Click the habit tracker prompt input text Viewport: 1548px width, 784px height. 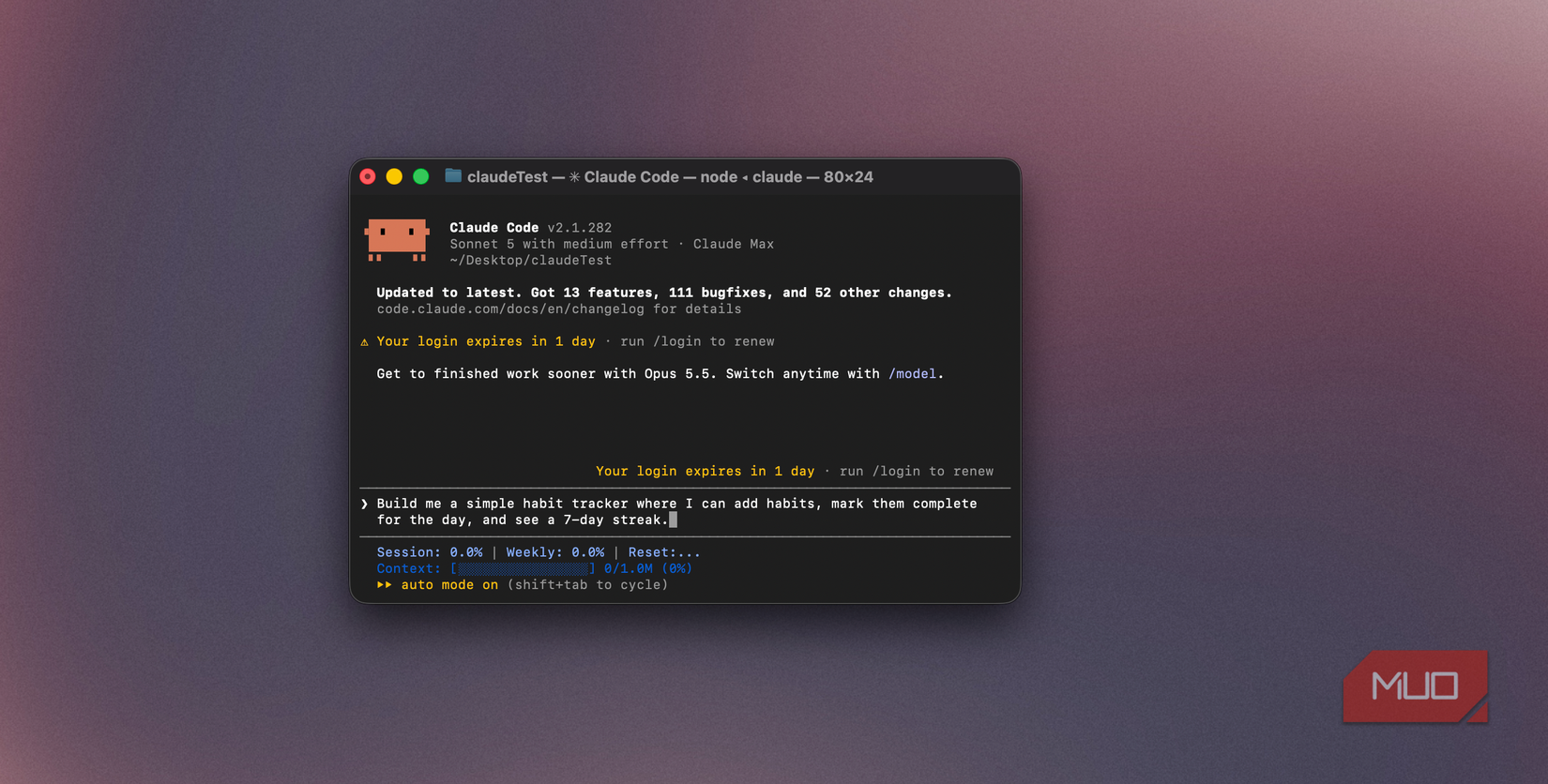point(676,512)
